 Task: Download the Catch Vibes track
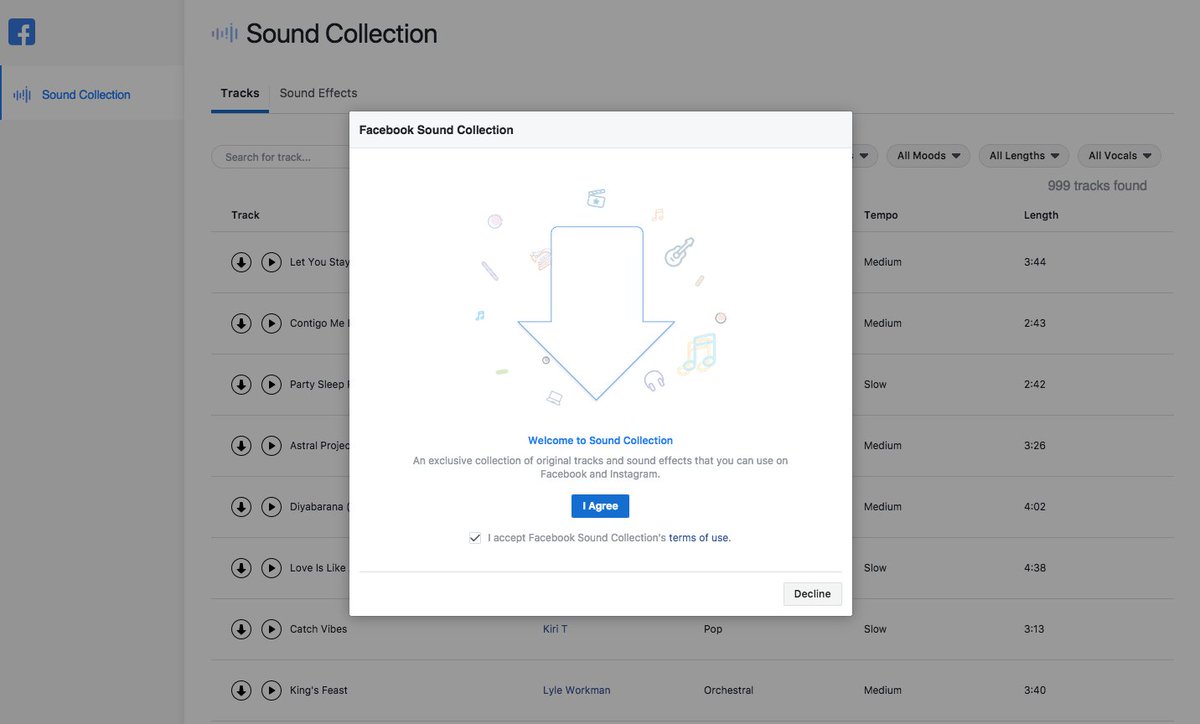pyautogui.click(x=241, y=629)
